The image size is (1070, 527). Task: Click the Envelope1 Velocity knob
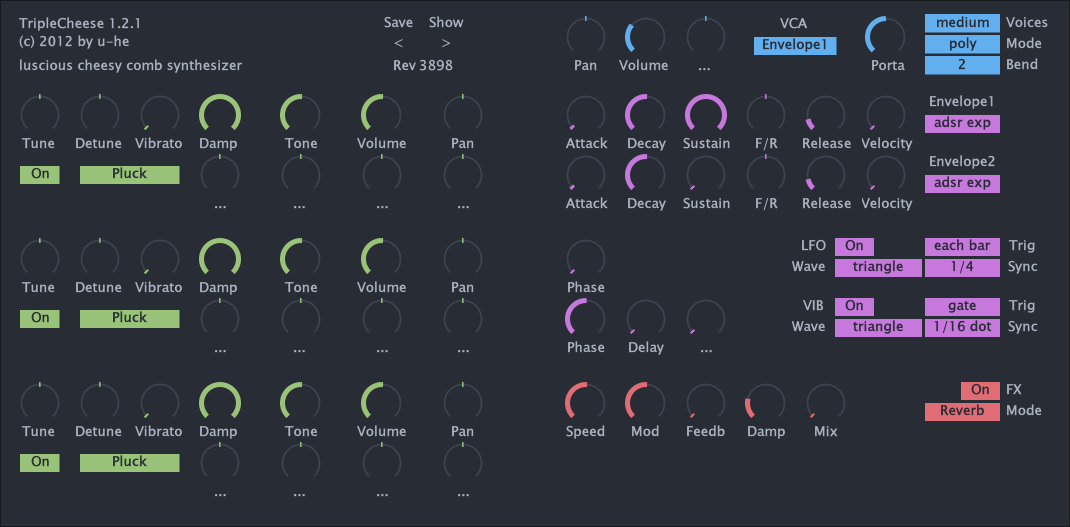pos(886,113)
